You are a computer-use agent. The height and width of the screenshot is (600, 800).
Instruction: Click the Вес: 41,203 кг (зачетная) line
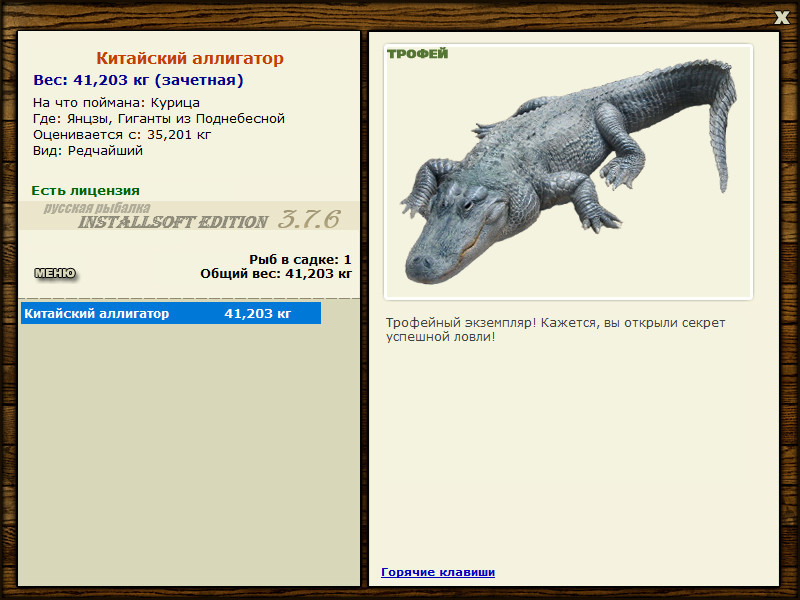[138, 80]
